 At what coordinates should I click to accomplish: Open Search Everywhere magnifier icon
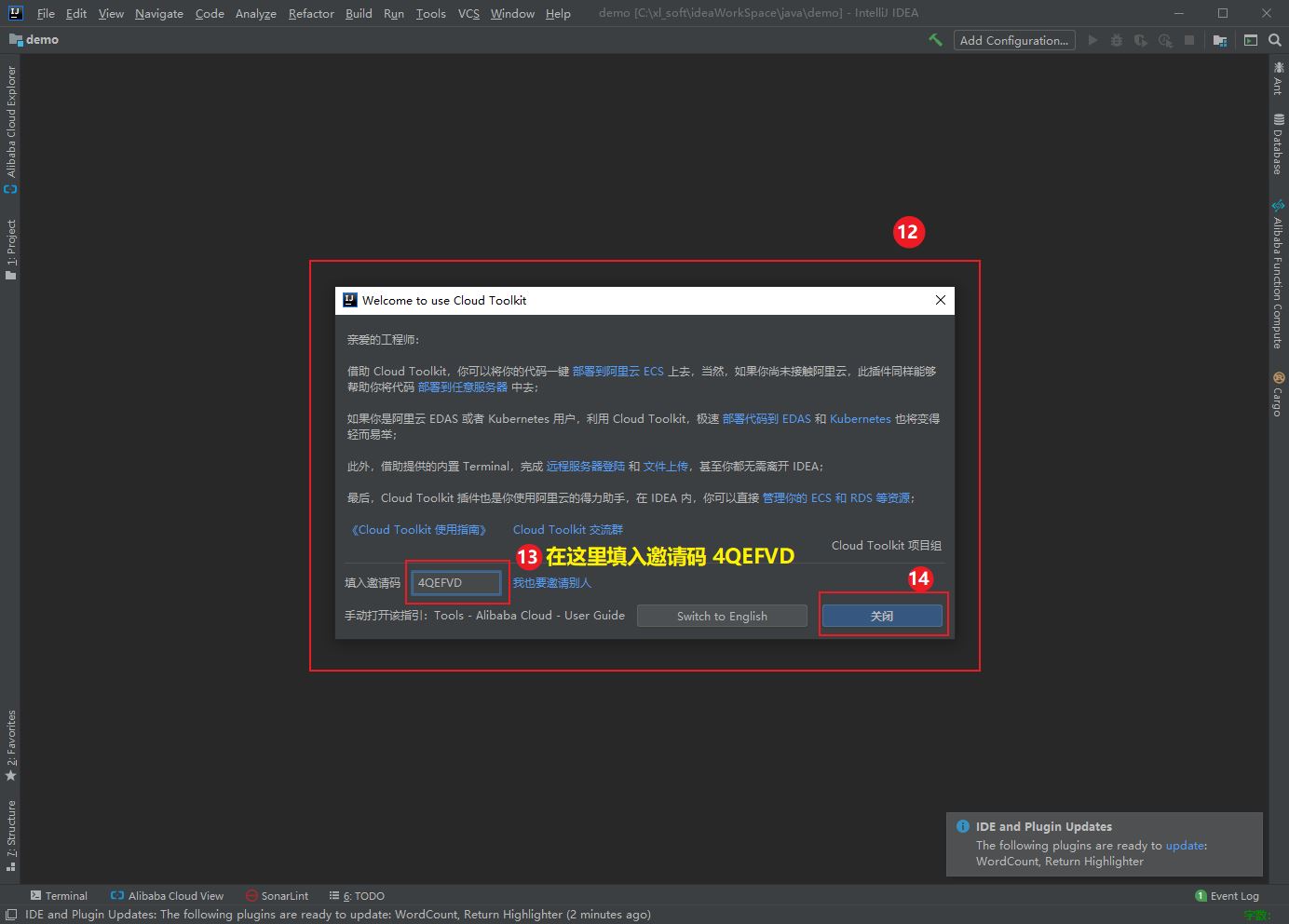tap(1274, 40)
